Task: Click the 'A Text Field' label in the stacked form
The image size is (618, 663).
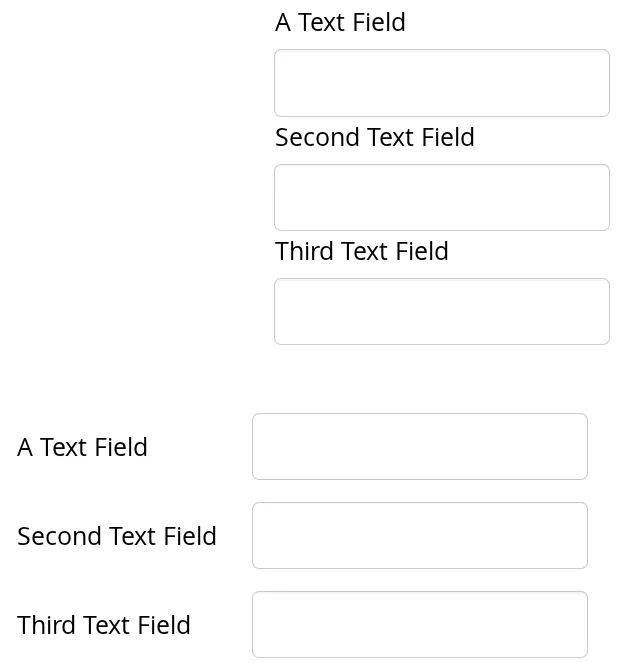Action: click(x=340, y=23)
